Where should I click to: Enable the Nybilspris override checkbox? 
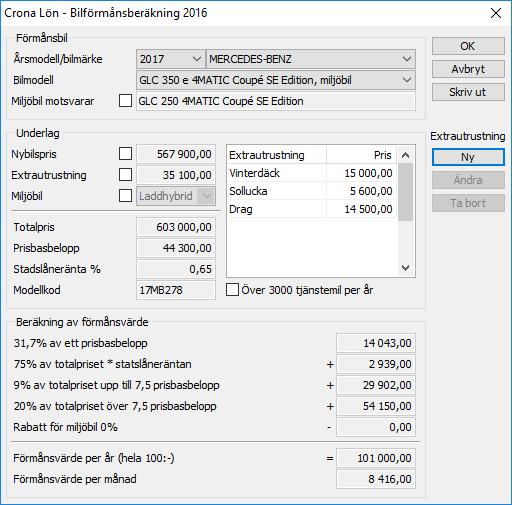[125, 154]
